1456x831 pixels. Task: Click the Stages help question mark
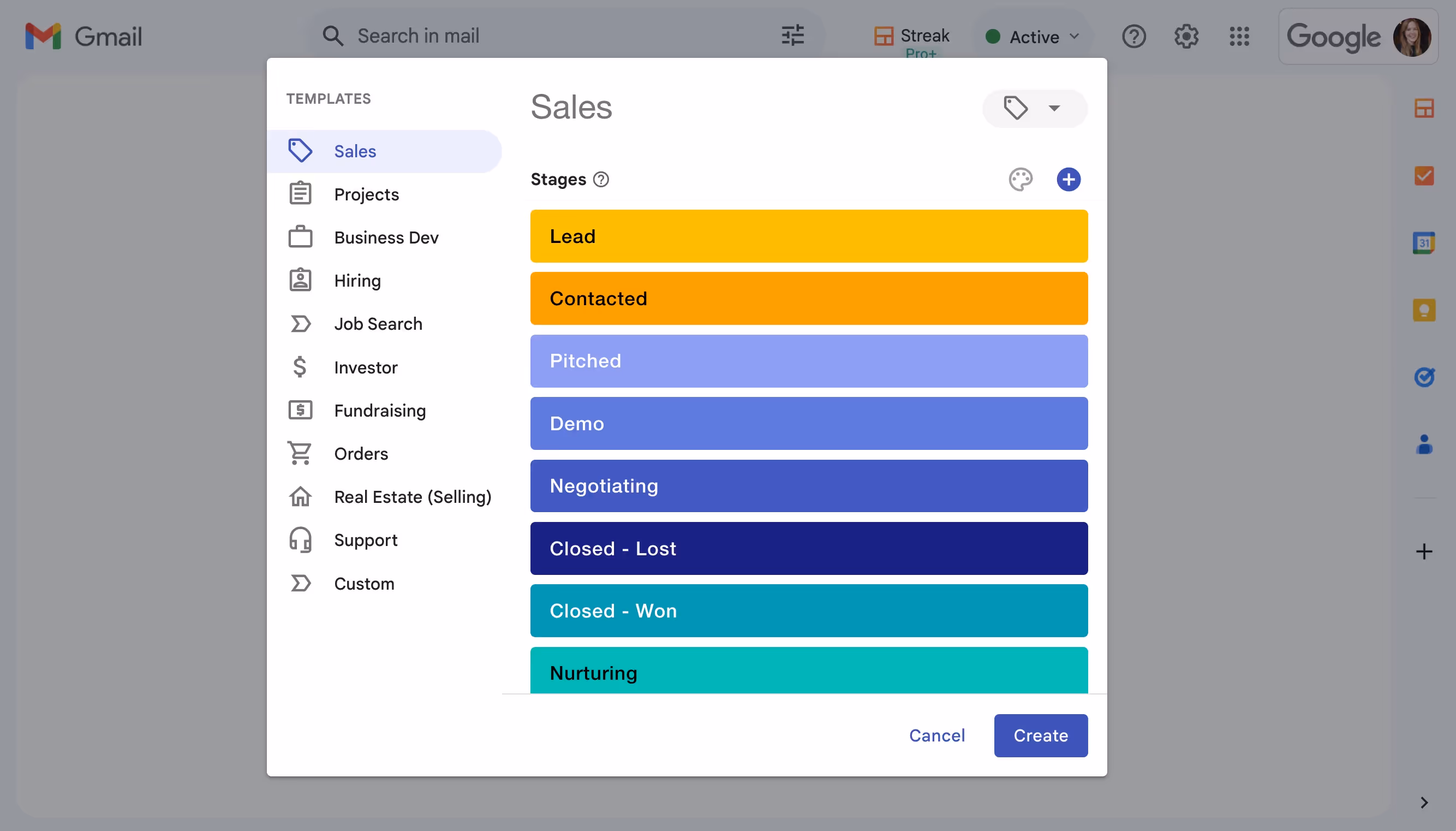pos(601,179)
